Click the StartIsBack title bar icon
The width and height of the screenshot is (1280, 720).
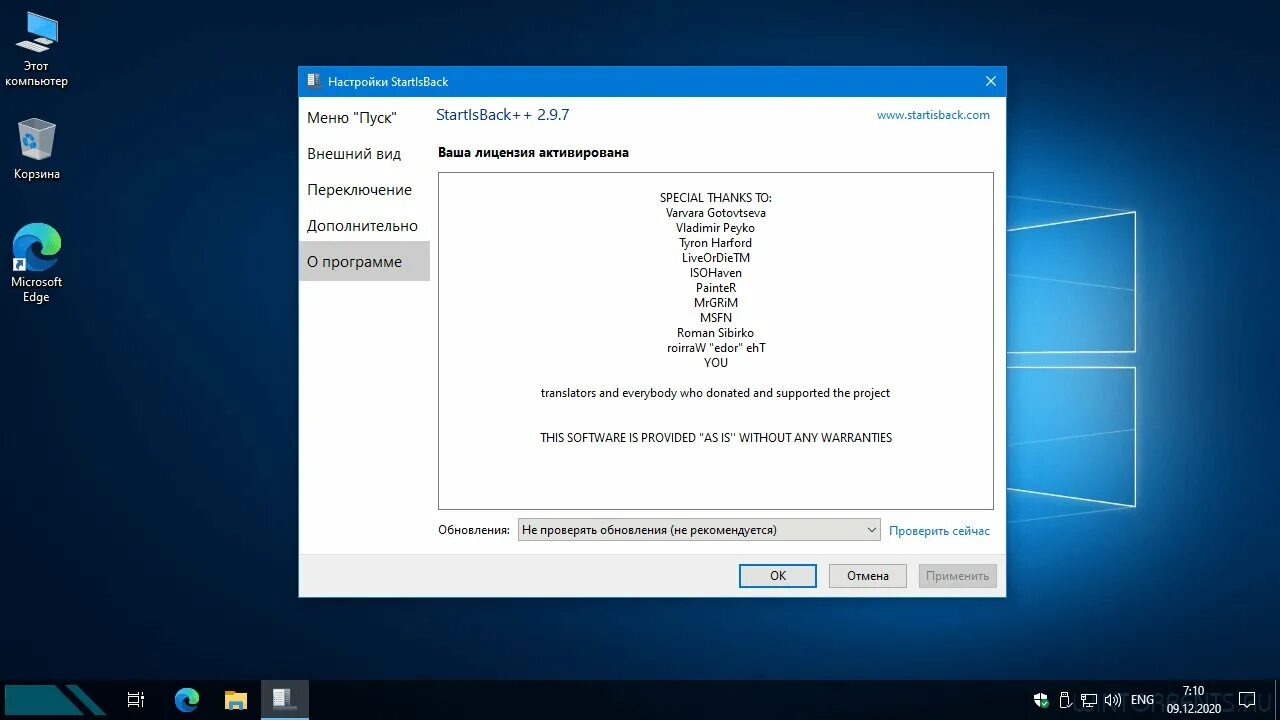(313, 81)
